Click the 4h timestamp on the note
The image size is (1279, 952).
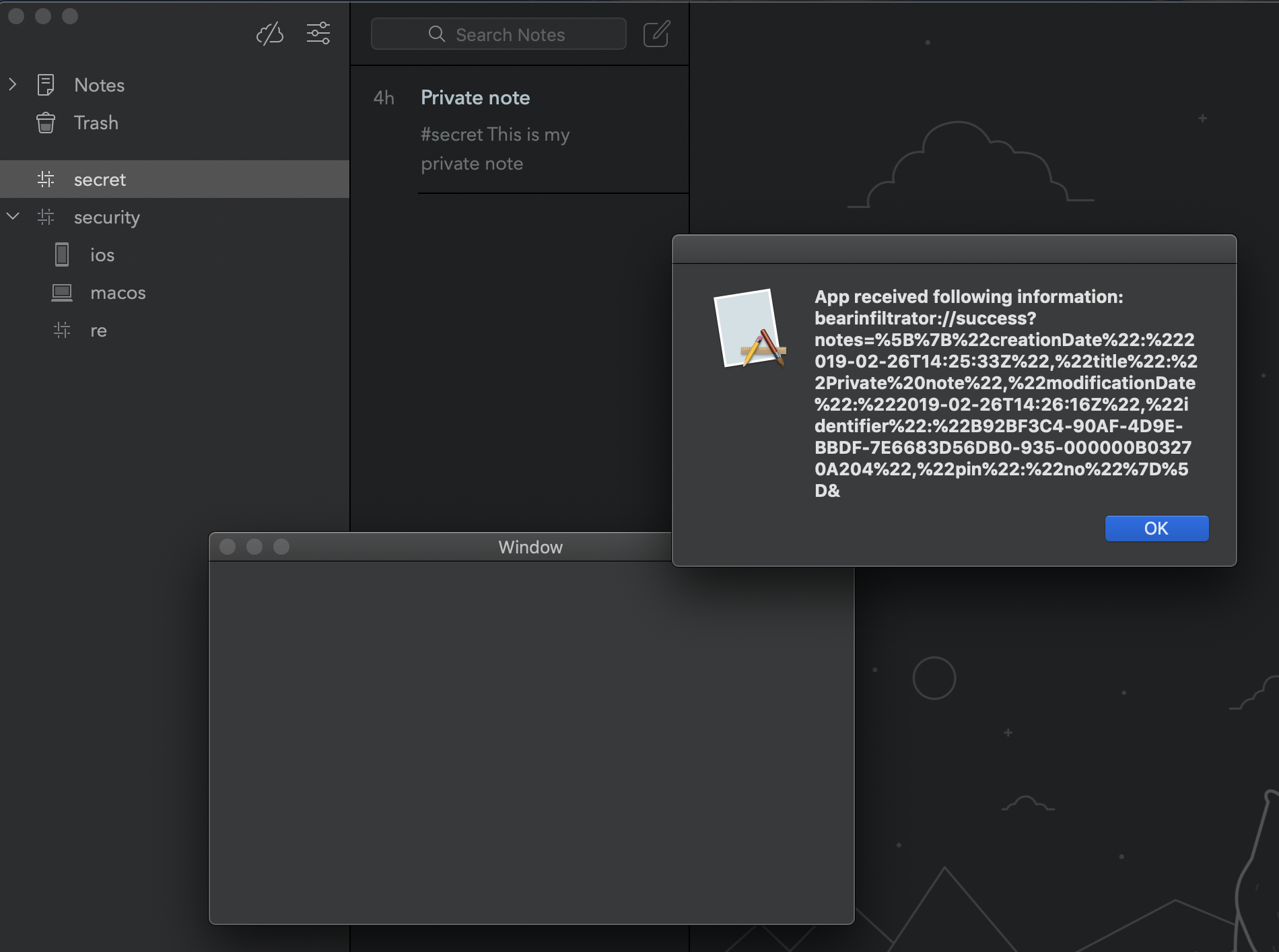(384, 98)
